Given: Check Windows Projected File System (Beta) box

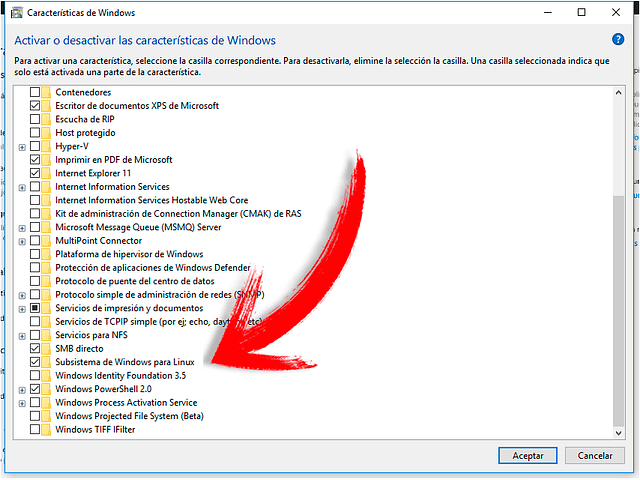Looking at the screenshot, I should [x=35, y=416].
